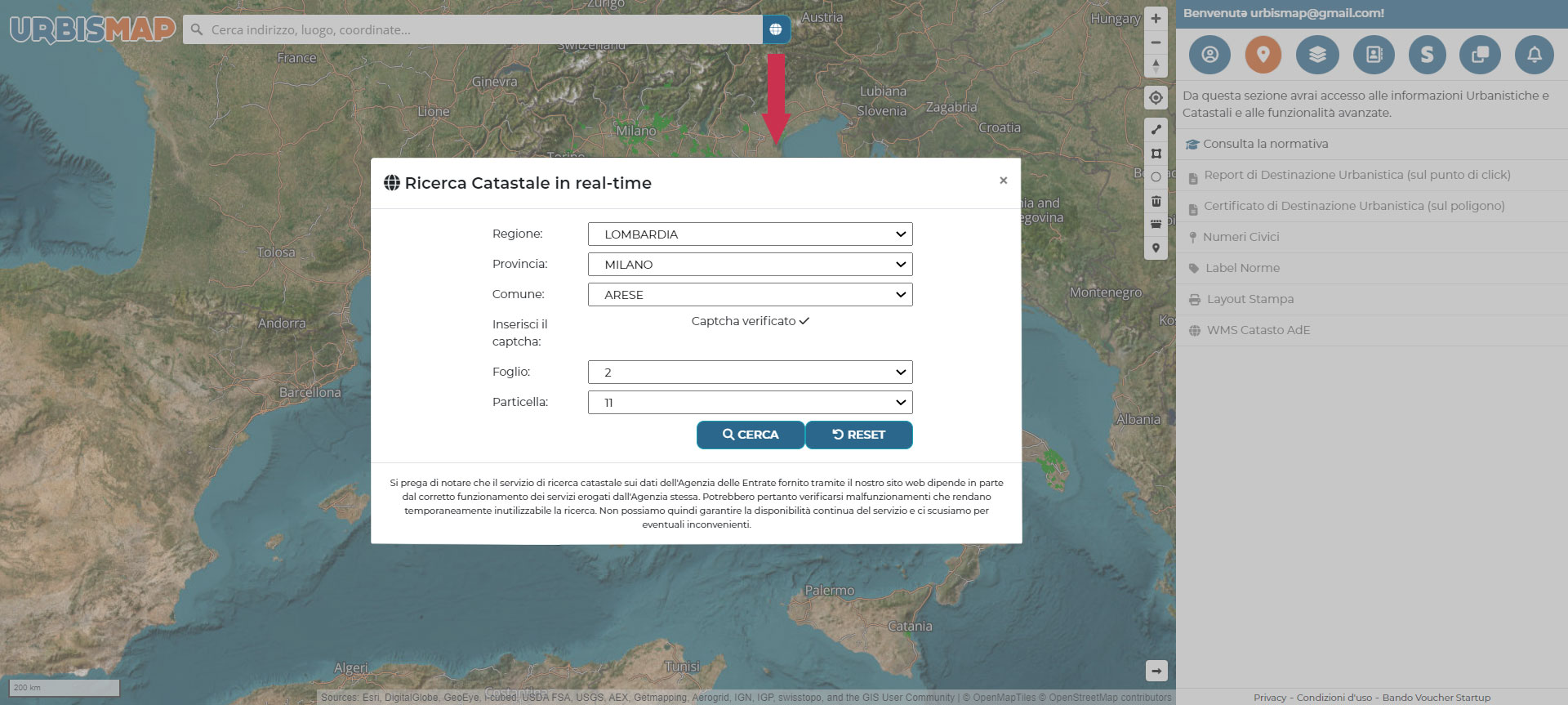Click the trash delete drawings icon
Image resolution: width=1568 pixels, height=705 pixels.
point(1156,200)
